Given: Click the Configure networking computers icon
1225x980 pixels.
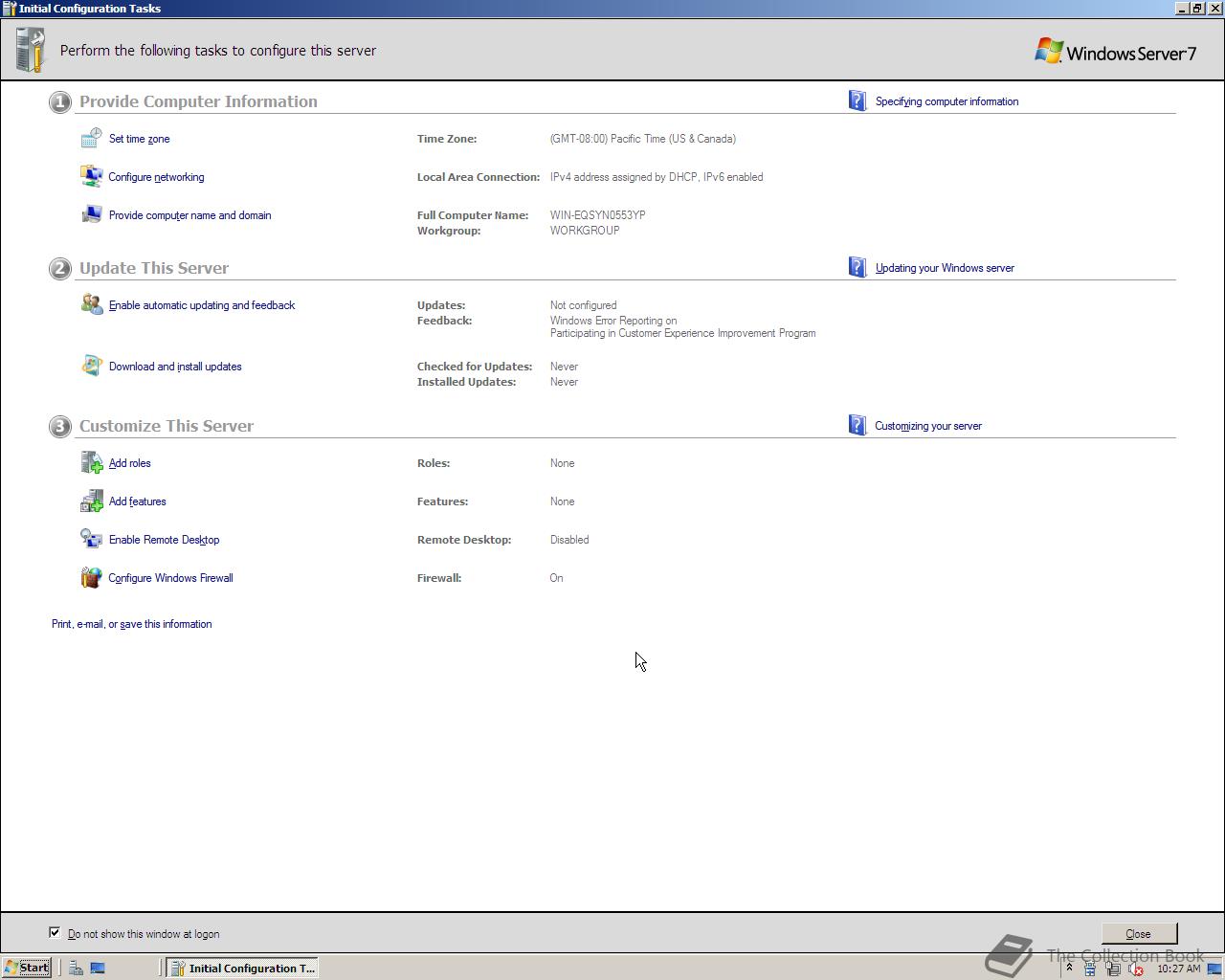Looking at the screenshot, I should [x=91, y=177].
